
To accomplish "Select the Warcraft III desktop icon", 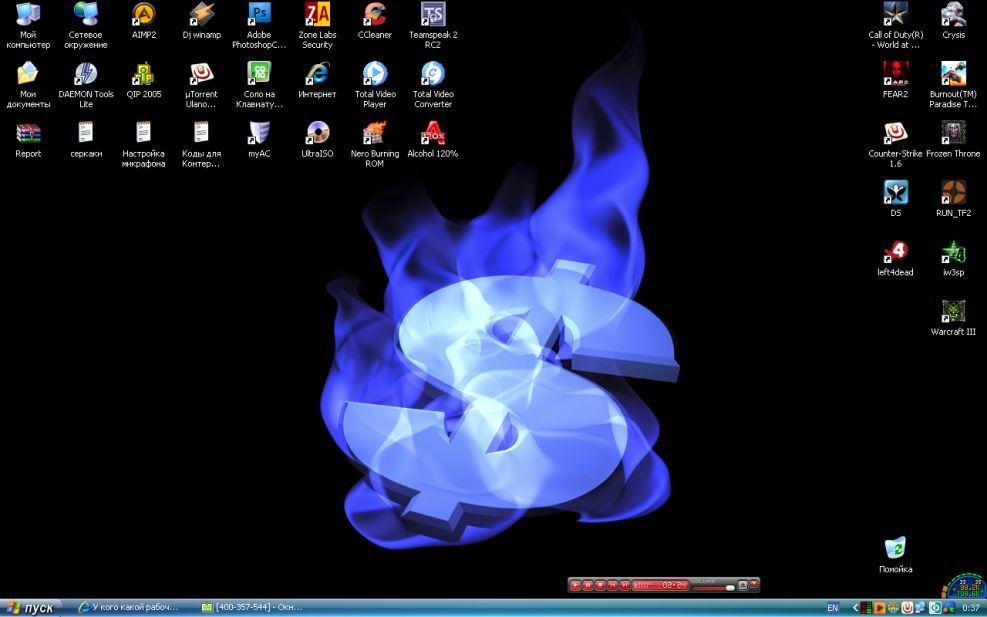I will [x=953, y=312].
